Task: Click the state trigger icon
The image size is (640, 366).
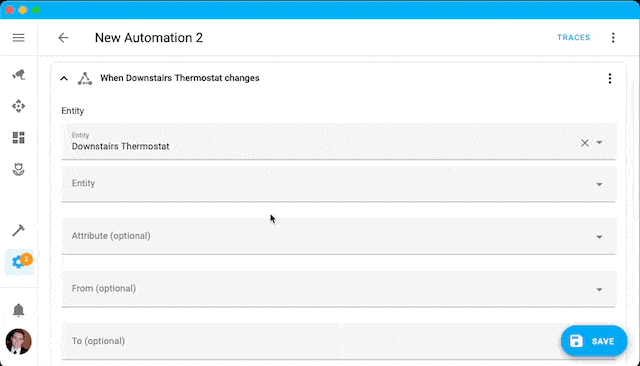Action: [x=85, y=78]
